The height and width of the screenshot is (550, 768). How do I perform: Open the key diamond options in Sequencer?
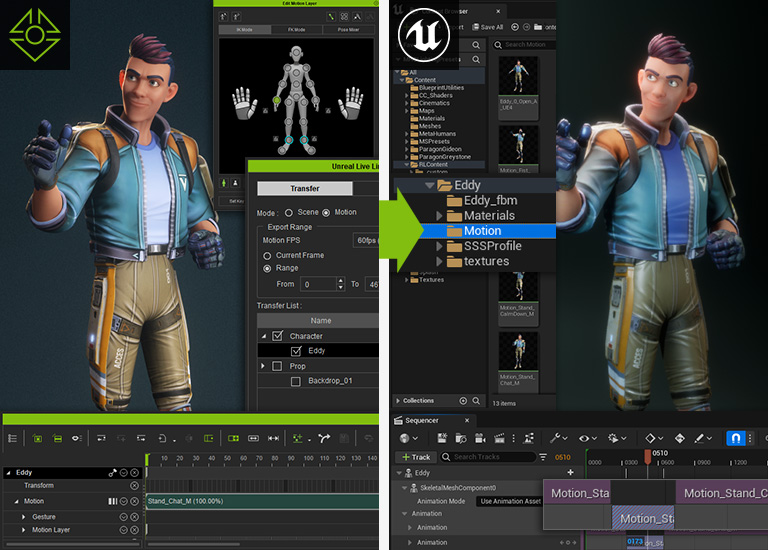[x=654, y=438]
